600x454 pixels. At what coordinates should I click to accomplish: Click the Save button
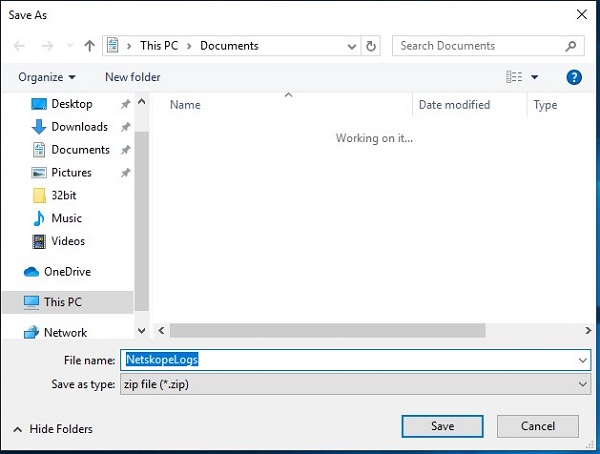[x=442, y=426]
